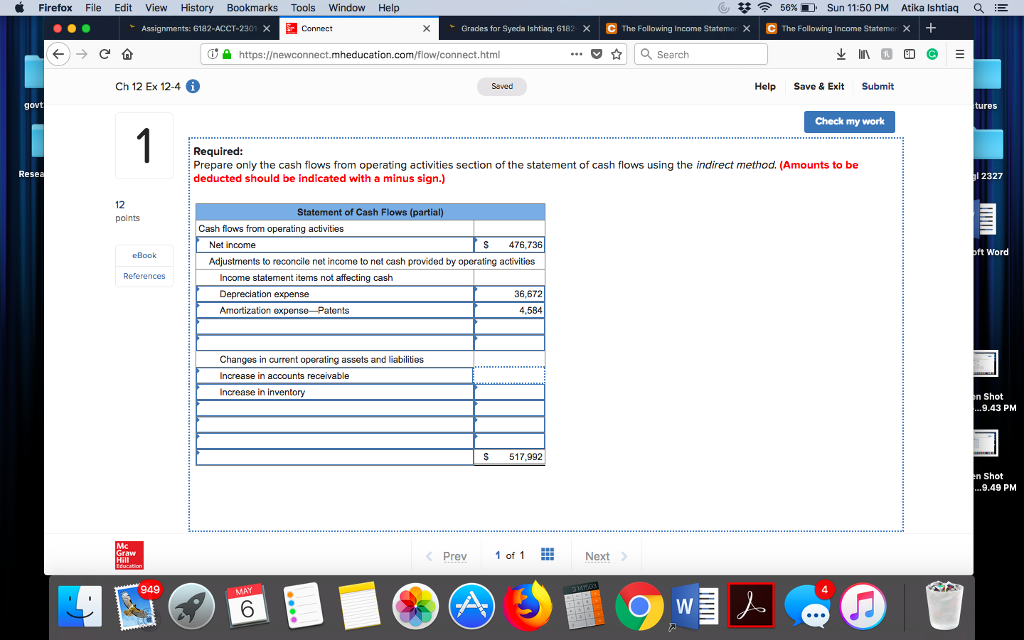Open the question map grid icon
The width and height of the screenshot is (1024, 640).
(547, 555)
